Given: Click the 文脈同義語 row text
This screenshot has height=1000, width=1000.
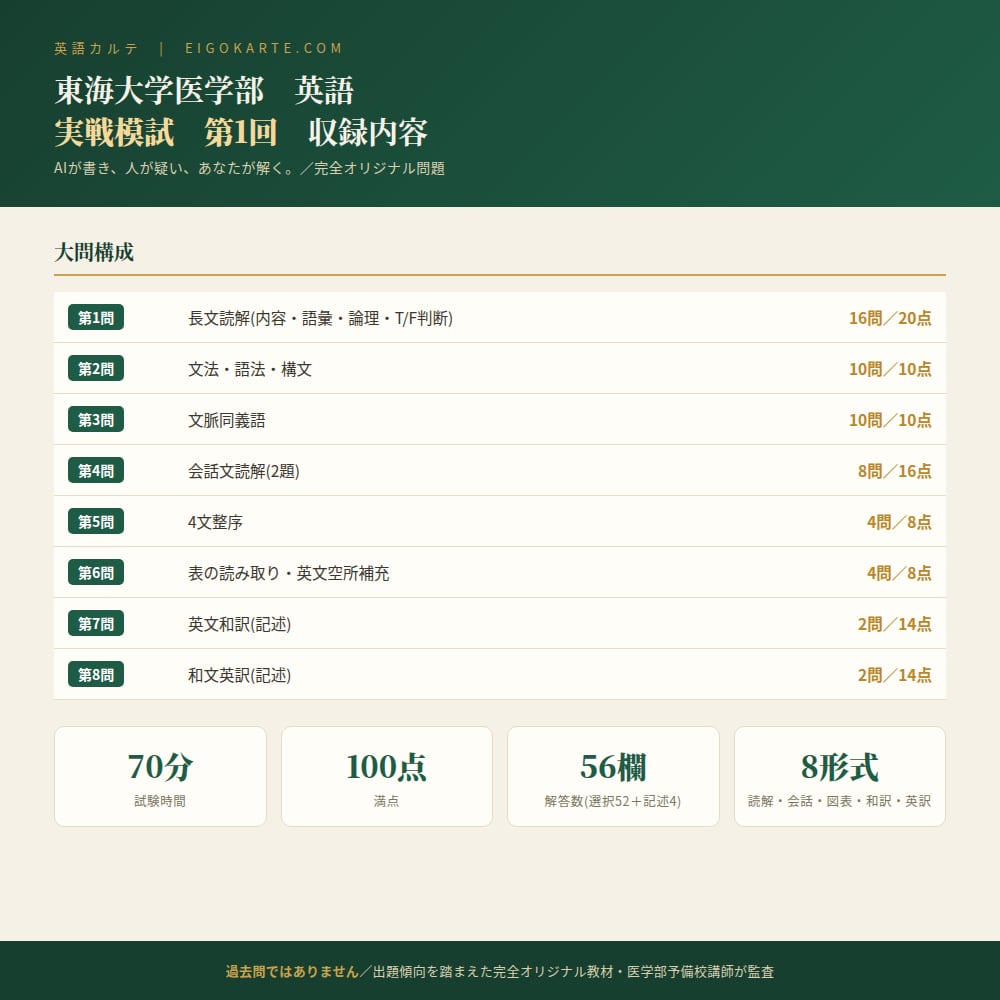Looking at the screenshot, I should tap(226, 420).
